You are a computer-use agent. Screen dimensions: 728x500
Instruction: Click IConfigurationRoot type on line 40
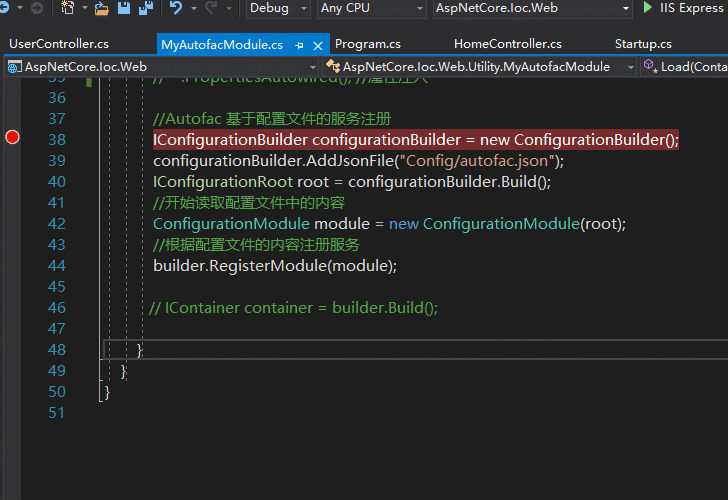click(223, 182)
